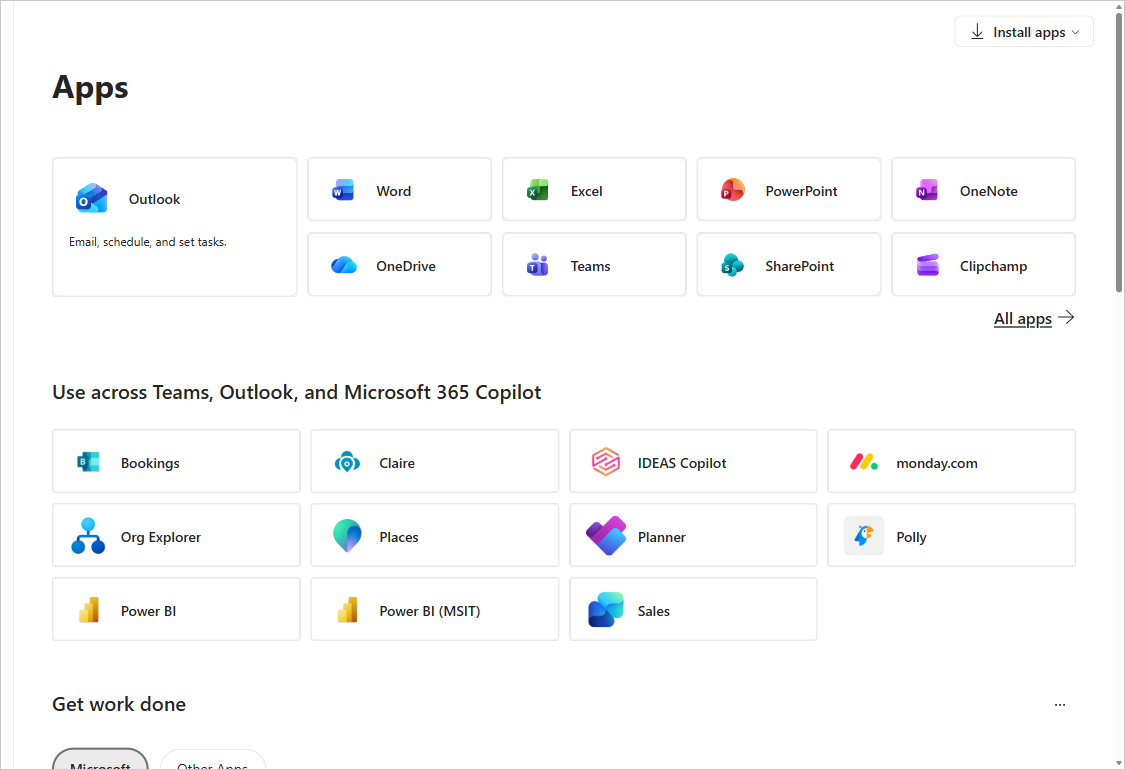Image resolution: width=1125 pixels, height=770 pixels.
Task: Click the Planner label text
Action: (x=662, y=537)
